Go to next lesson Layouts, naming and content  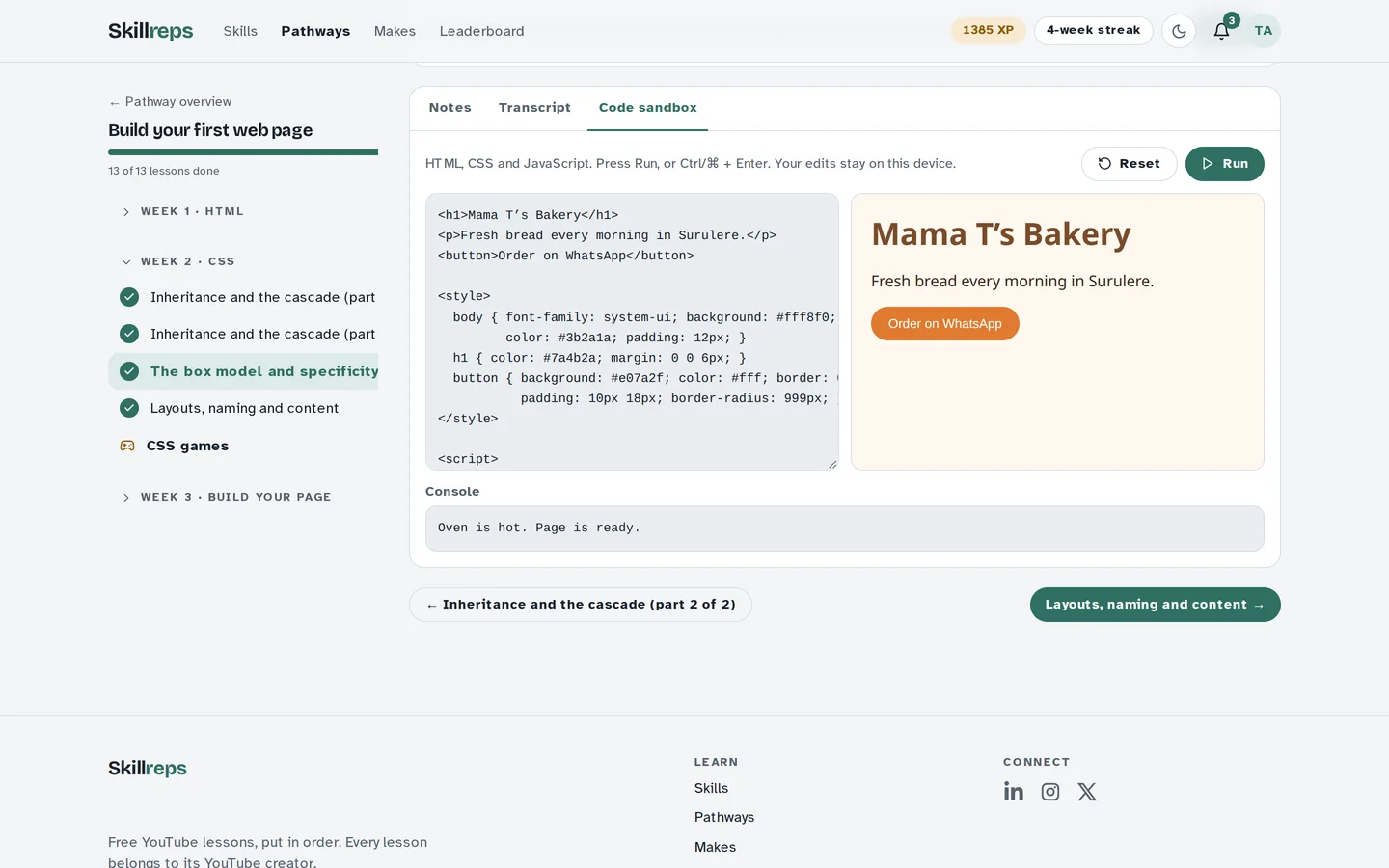coord(1156,605)
